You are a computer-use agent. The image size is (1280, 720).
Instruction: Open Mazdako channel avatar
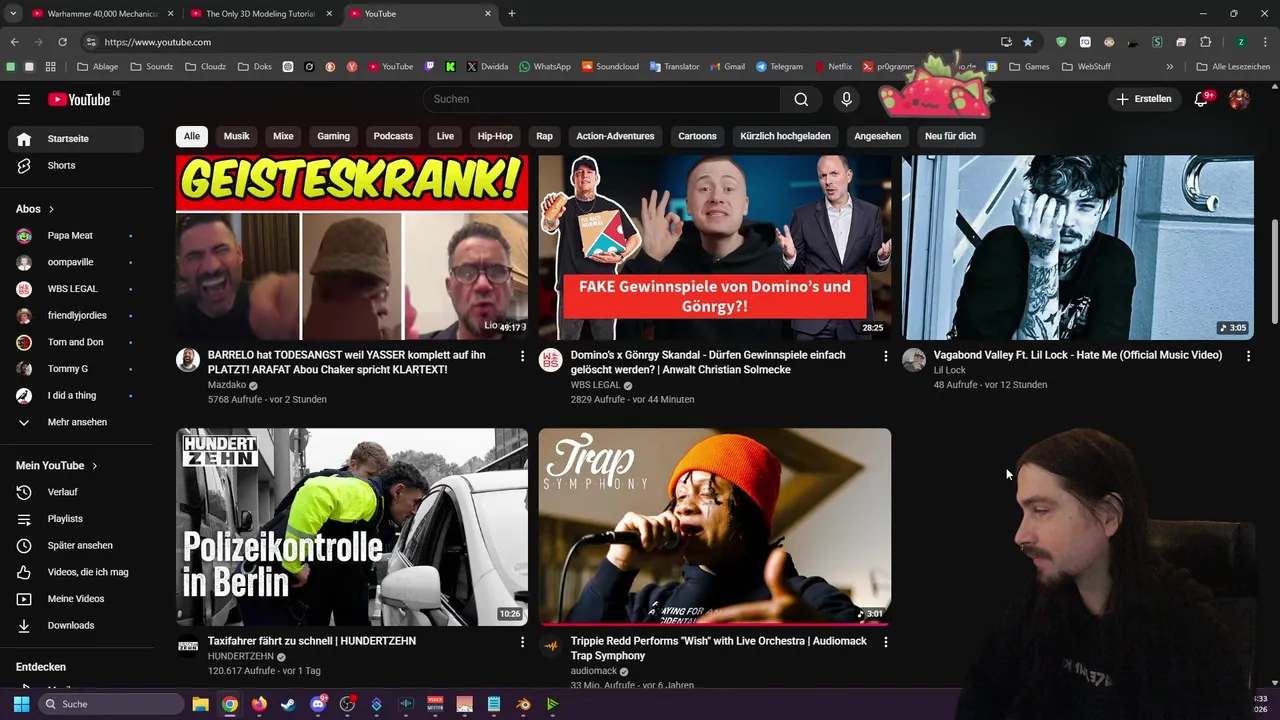click(x=188, y=360)
